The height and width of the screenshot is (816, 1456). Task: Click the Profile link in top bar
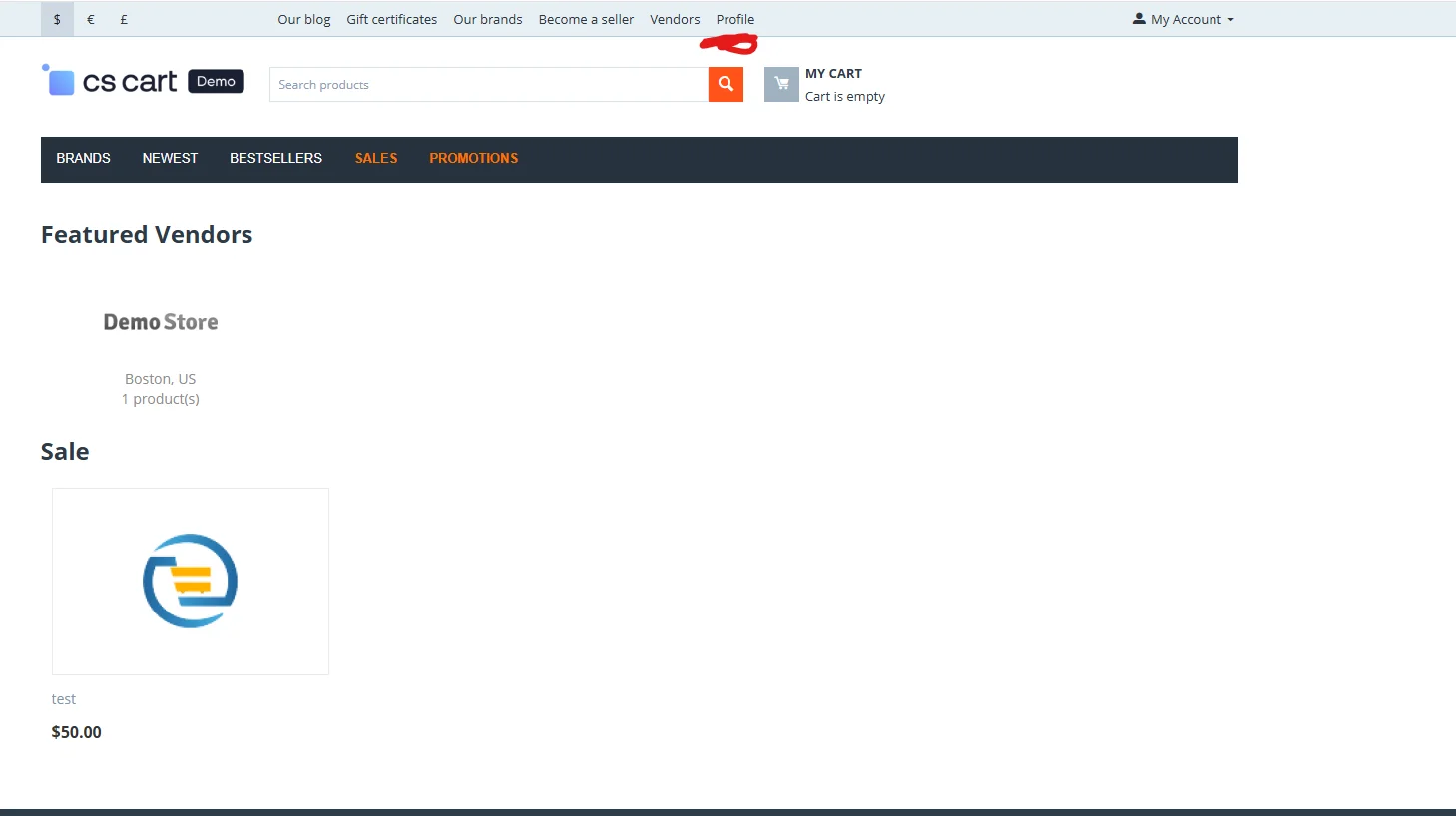pos(734,19)
